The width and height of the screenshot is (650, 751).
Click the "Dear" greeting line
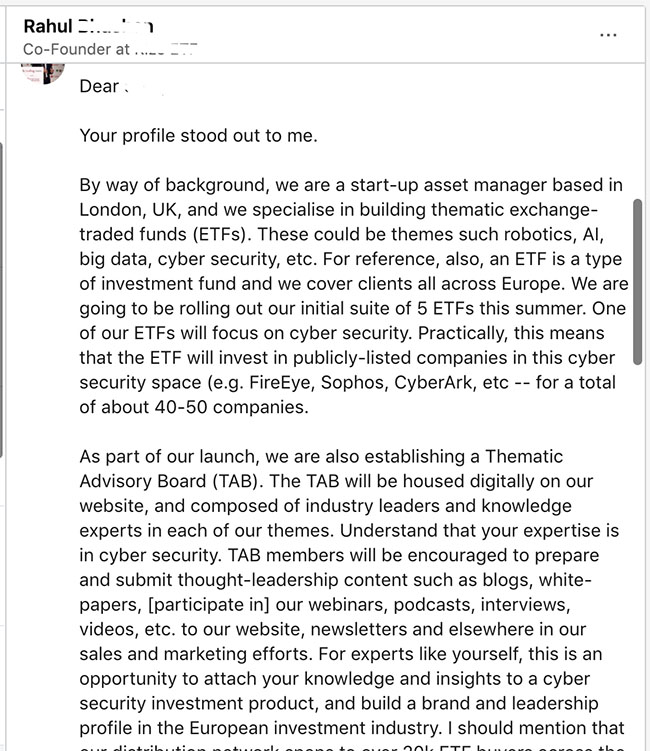point(100,86)
